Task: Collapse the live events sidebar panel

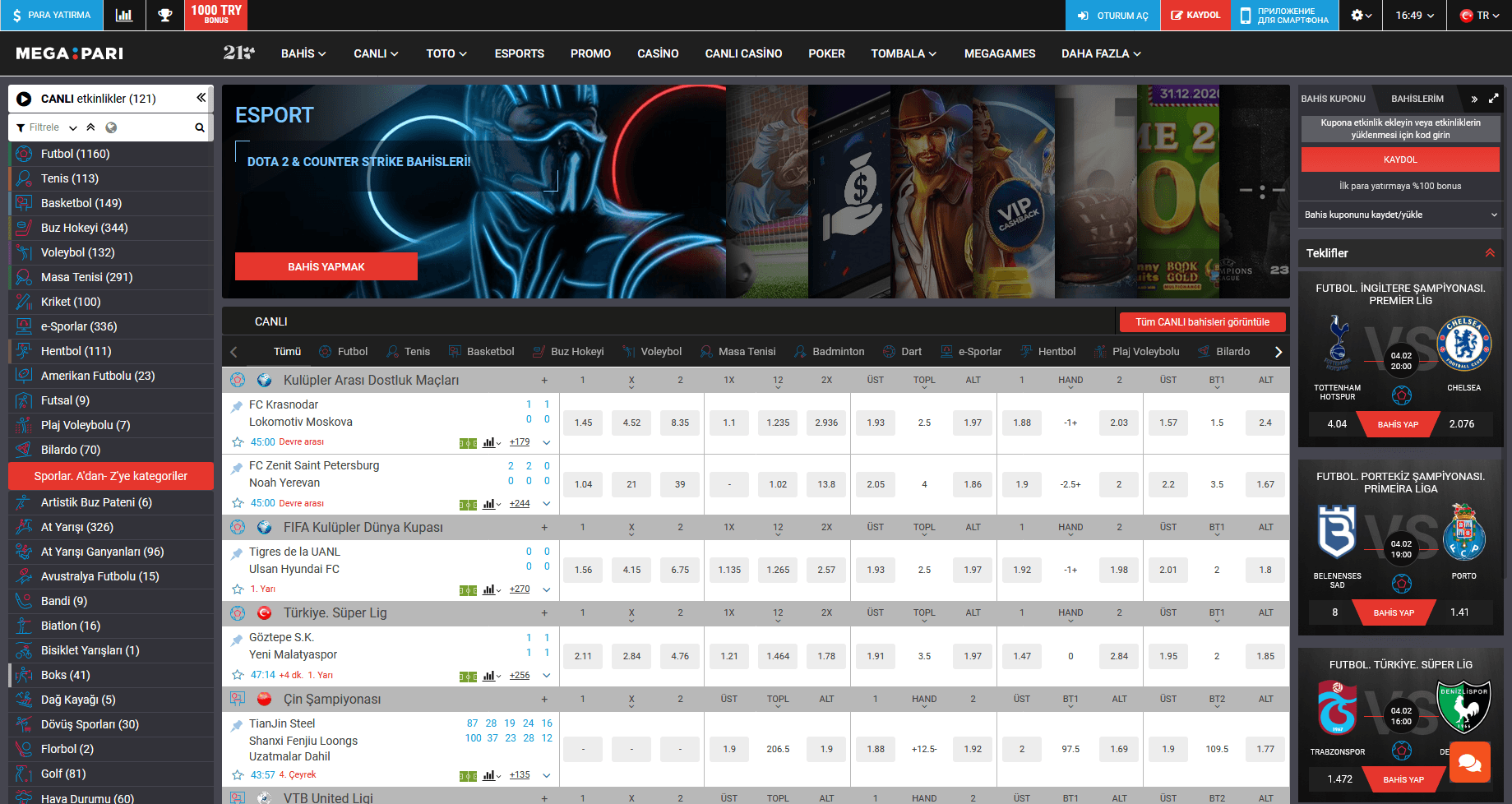Action: point(201,98)
